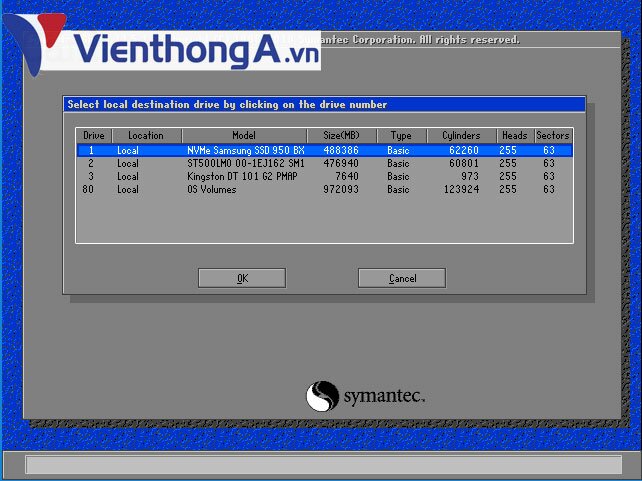This screenshot has width=642, height=481.
Task: Click the Sectors column header
Action: [553, 135]
